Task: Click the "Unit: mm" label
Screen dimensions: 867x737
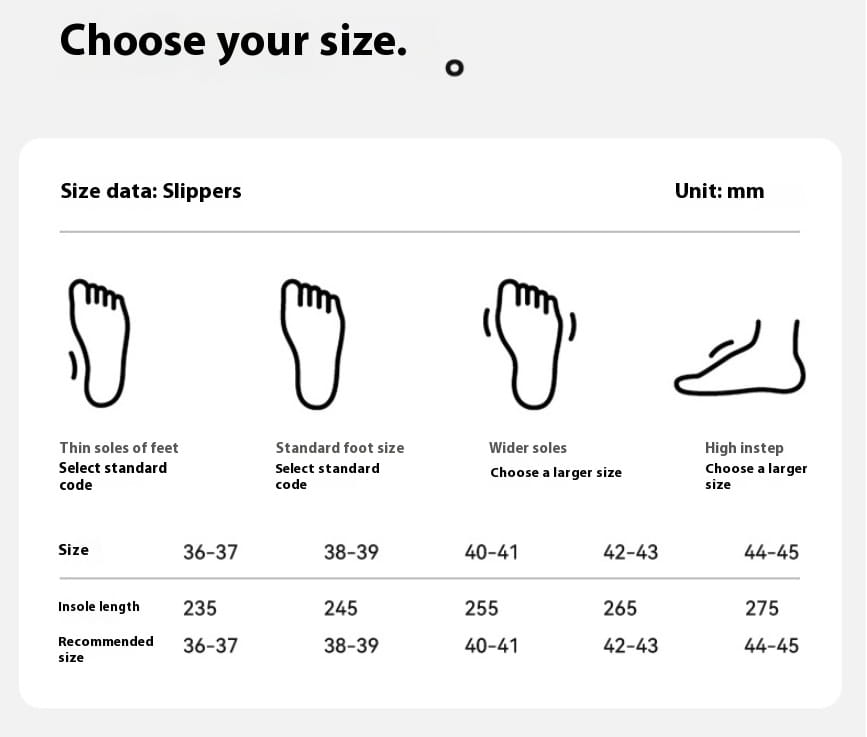Action: click(x=719, y=191)
